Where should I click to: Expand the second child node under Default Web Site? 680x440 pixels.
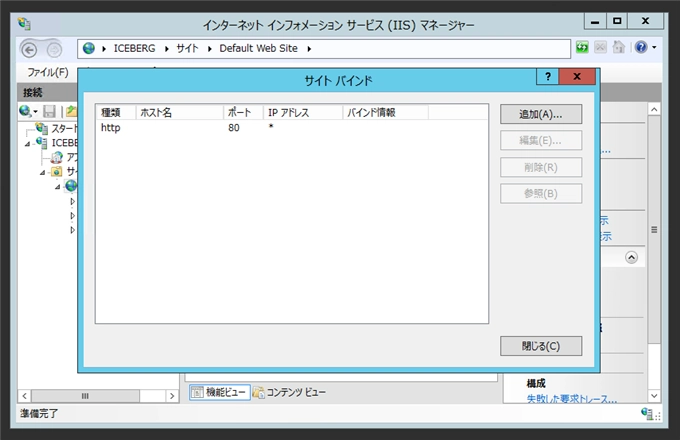72,215
